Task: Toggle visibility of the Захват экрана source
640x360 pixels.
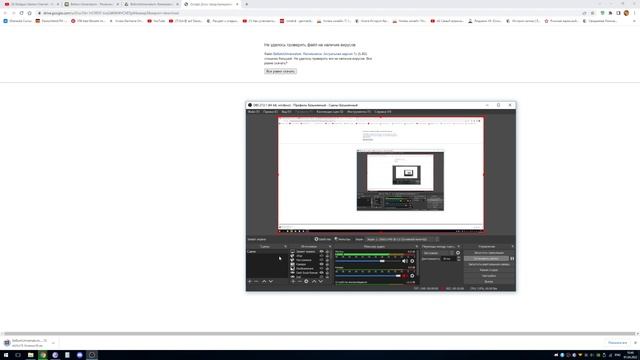Action: tap(321, 251)
